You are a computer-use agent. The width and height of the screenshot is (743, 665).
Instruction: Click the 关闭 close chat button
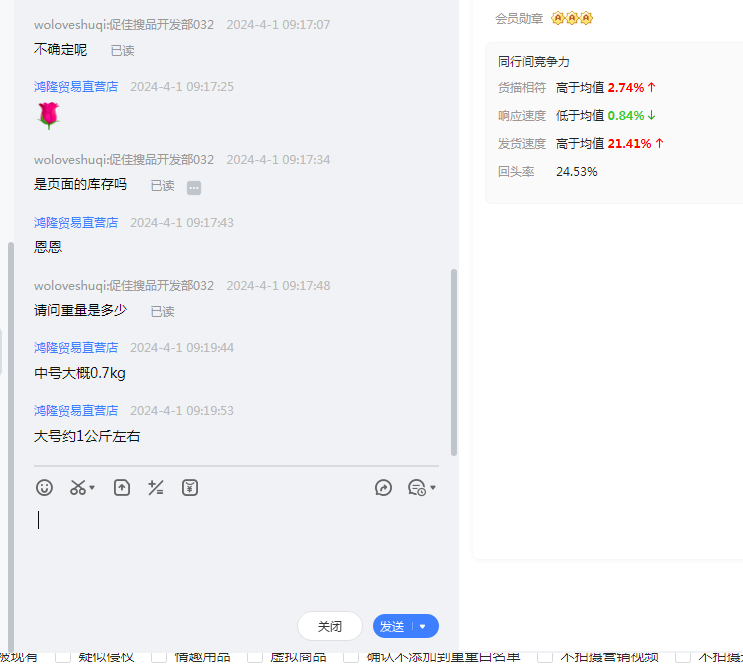click(330, 626)
